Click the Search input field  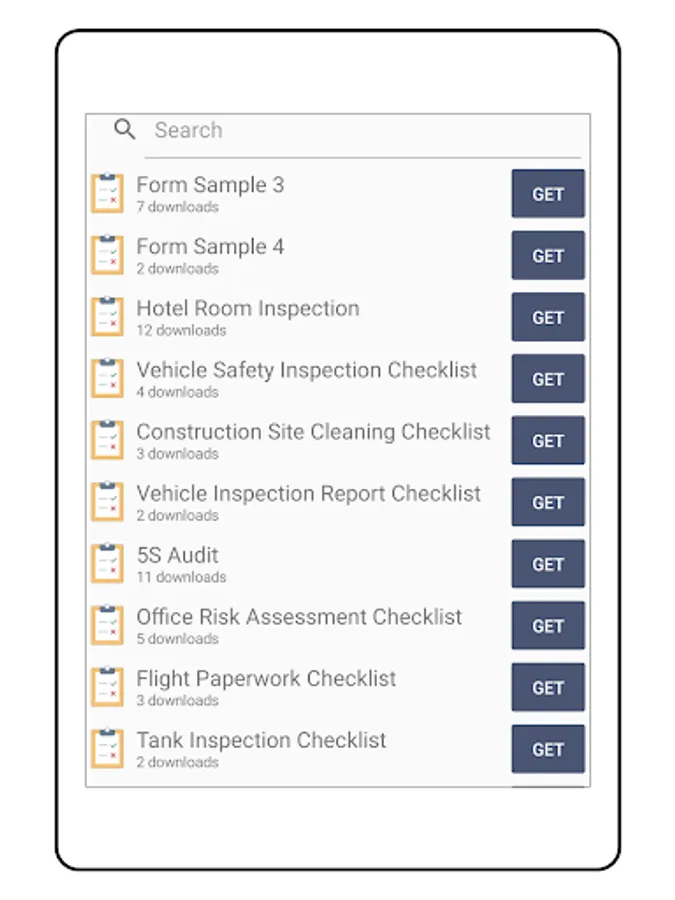(x=360, y=130)
